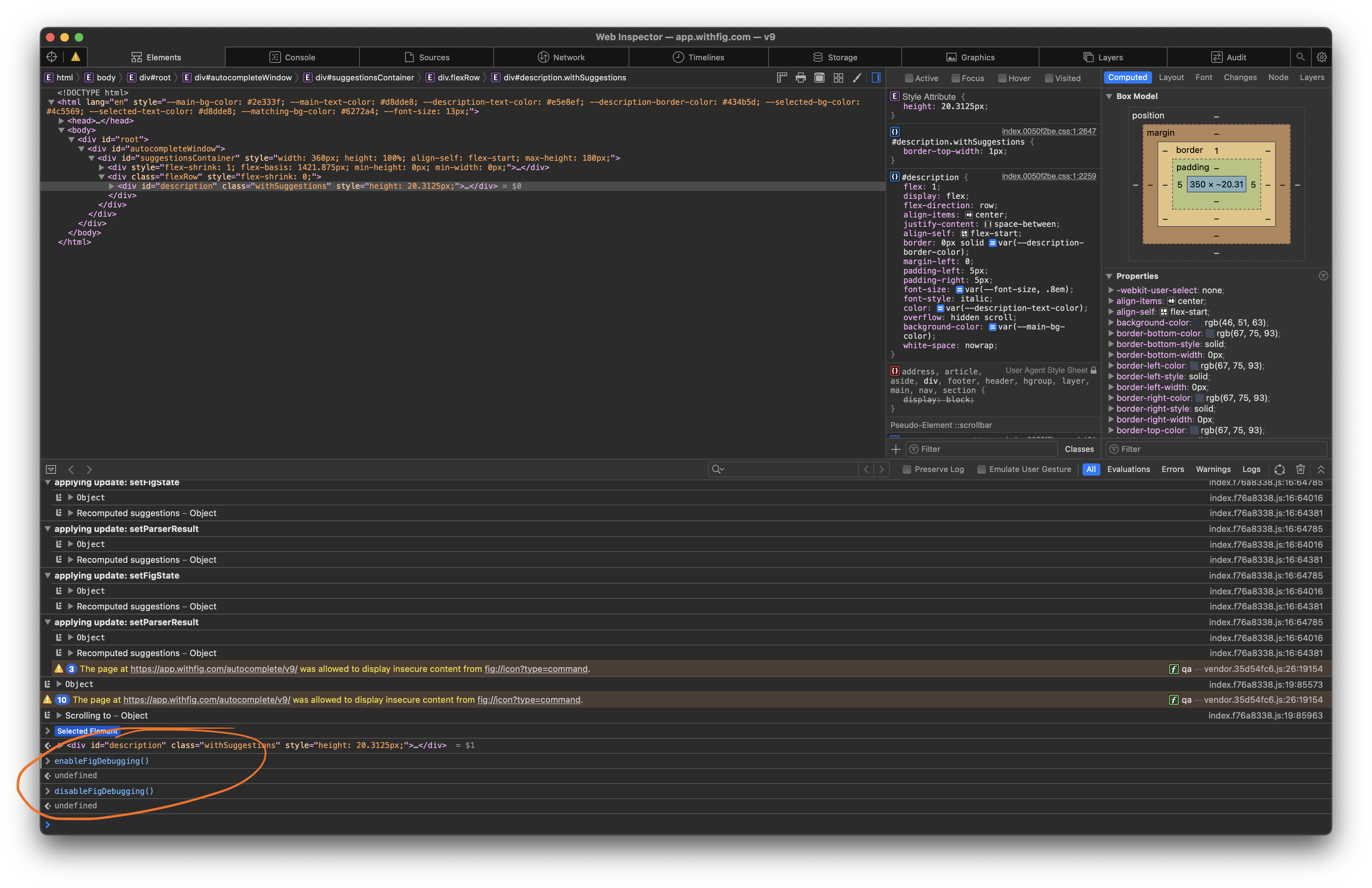The image size is (1372, 888).
Task: Collapse the Box Model section
Action: tap(1110, 96)
